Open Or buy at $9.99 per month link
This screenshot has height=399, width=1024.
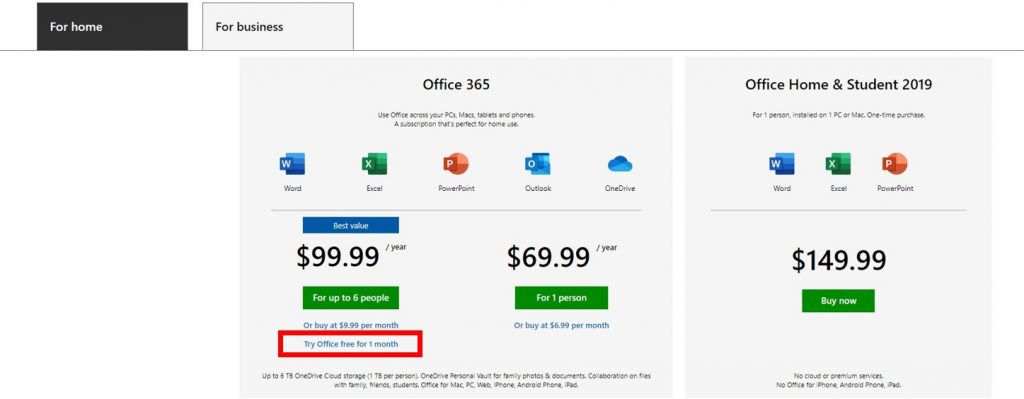(351, 325)
